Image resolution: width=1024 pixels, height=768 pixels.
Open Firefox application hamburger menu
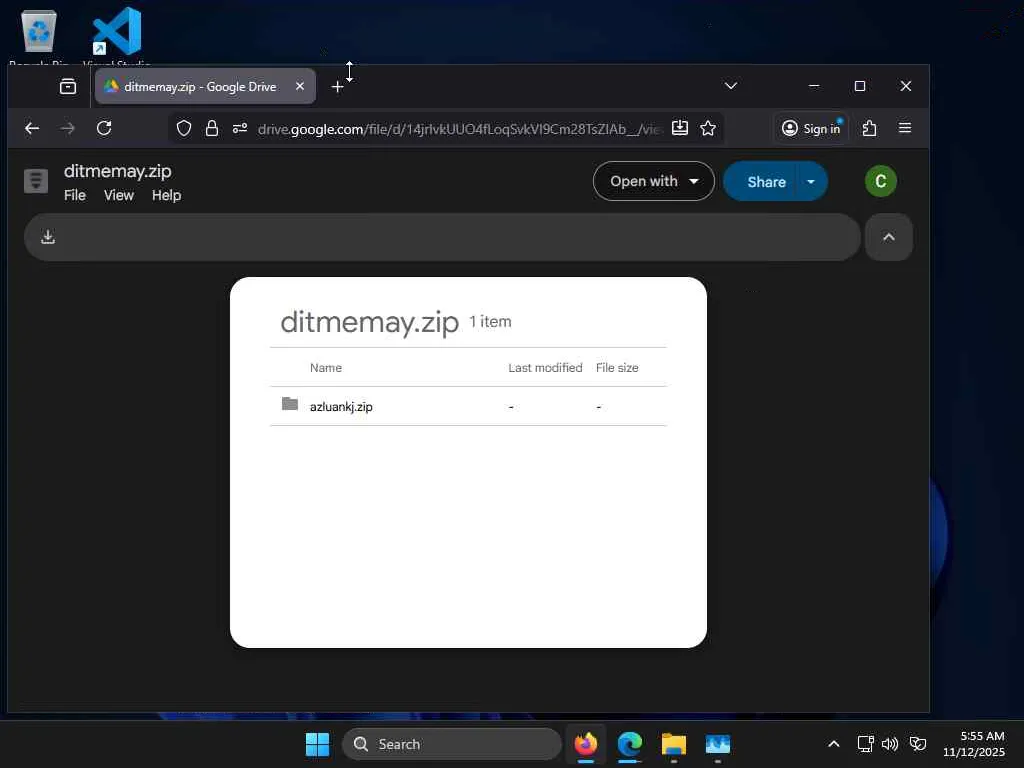[x=904, y=128]
